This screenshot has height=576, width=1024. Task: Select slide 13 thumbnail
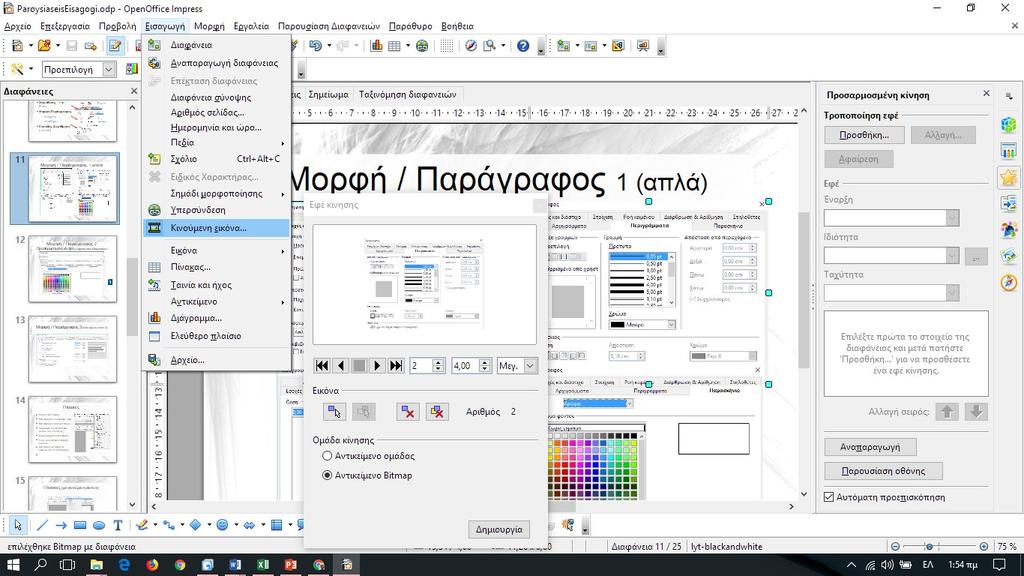72,349
